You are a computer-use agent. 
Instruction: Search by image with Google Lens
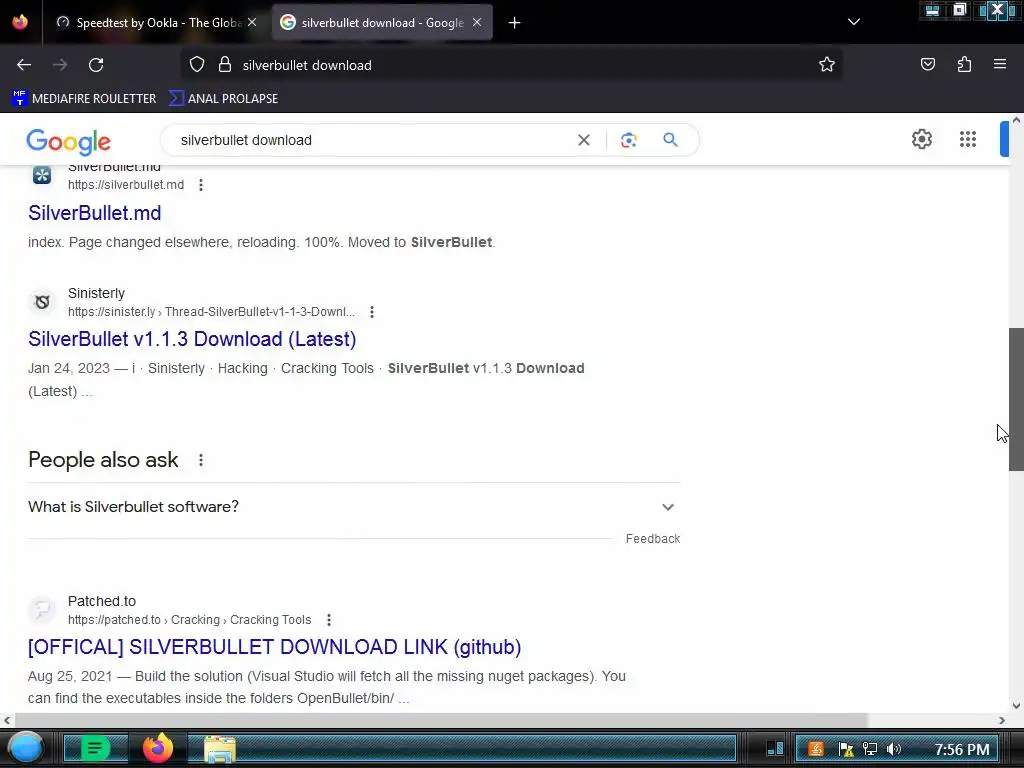pyautogui.click(x=628, y=140)
